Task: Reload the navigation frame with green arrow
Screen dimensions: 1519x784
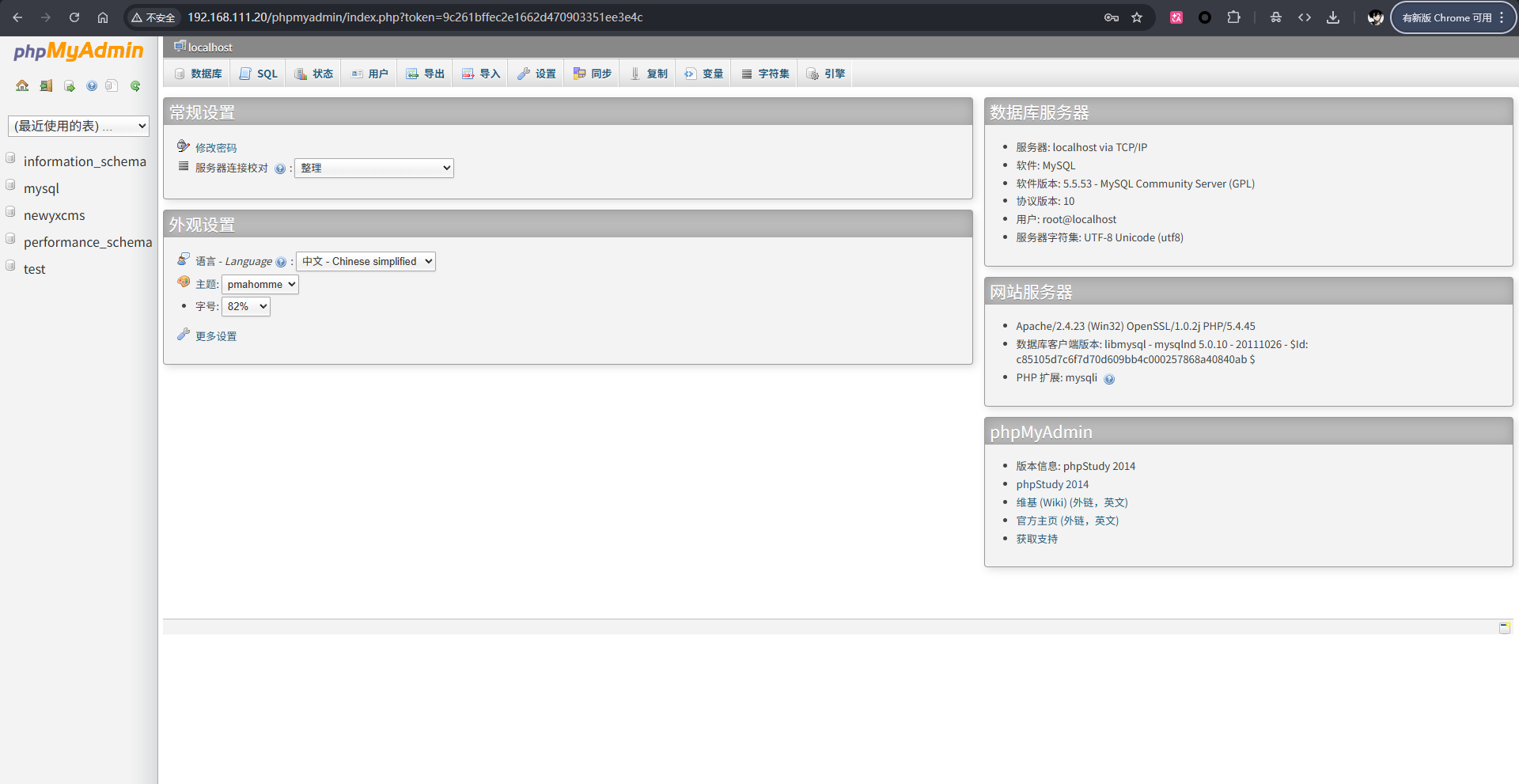Action: 135,85
